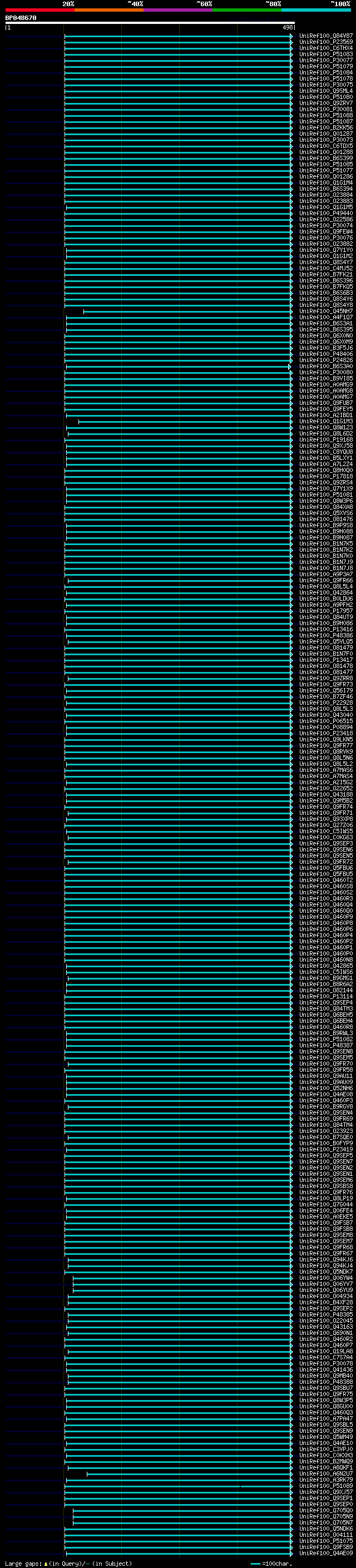Open hit UniRef100_A4F1Q7
Screen dimensions: 356x1568
pos(326,317)
